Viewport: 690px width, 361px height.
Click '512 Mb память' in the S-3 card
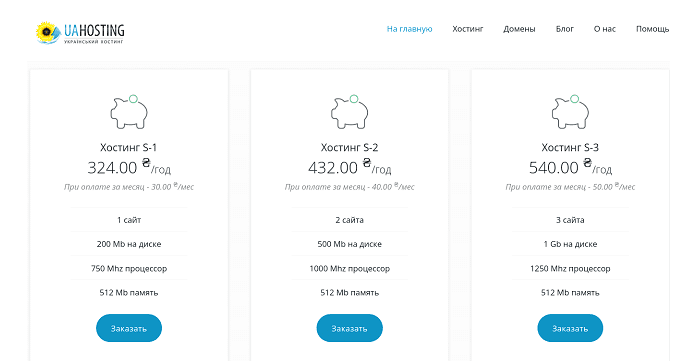pos(570,292)
